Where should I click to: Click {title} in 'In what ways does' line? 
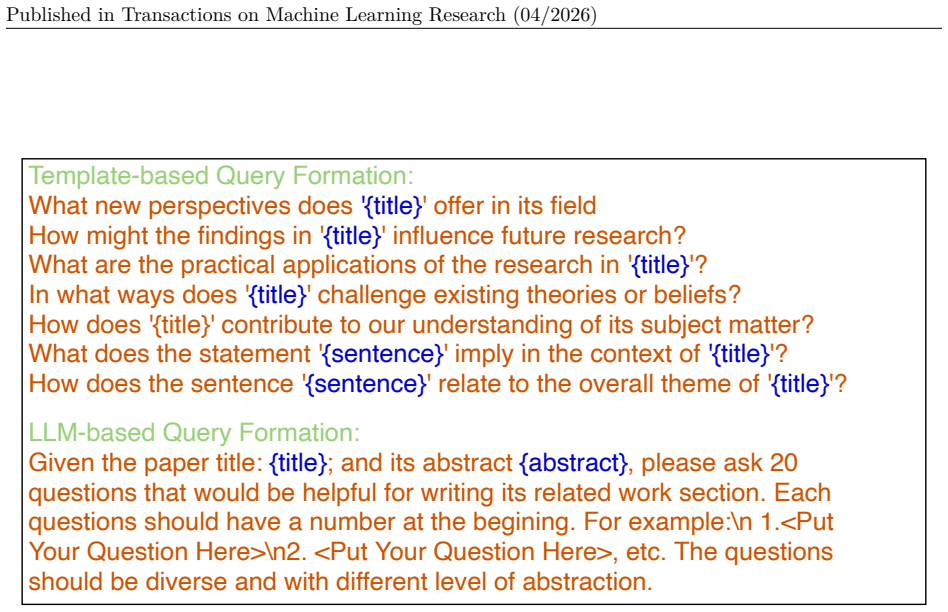pos(278,295)
